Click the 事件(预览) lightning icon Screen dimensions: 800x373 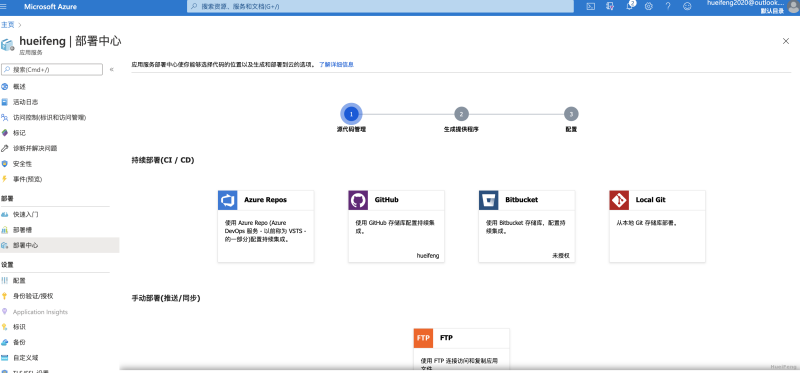tap(5, 179)
